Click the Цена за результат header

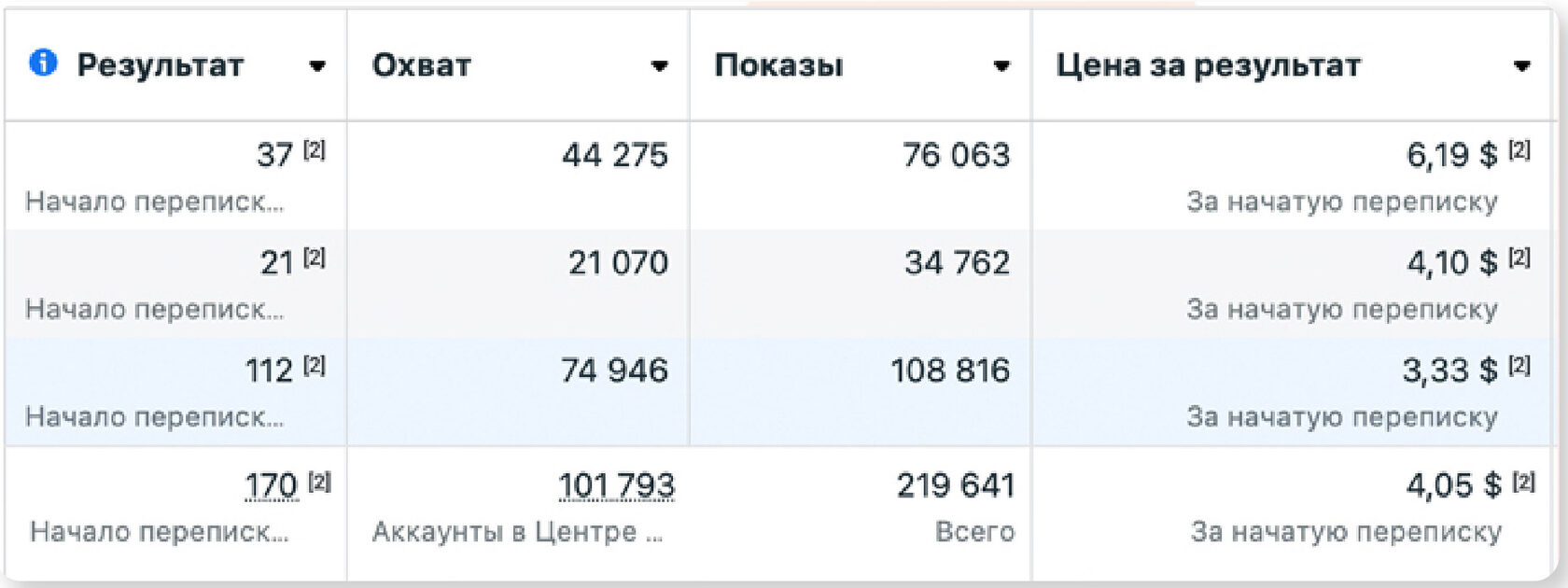(x=1208, y=65)
